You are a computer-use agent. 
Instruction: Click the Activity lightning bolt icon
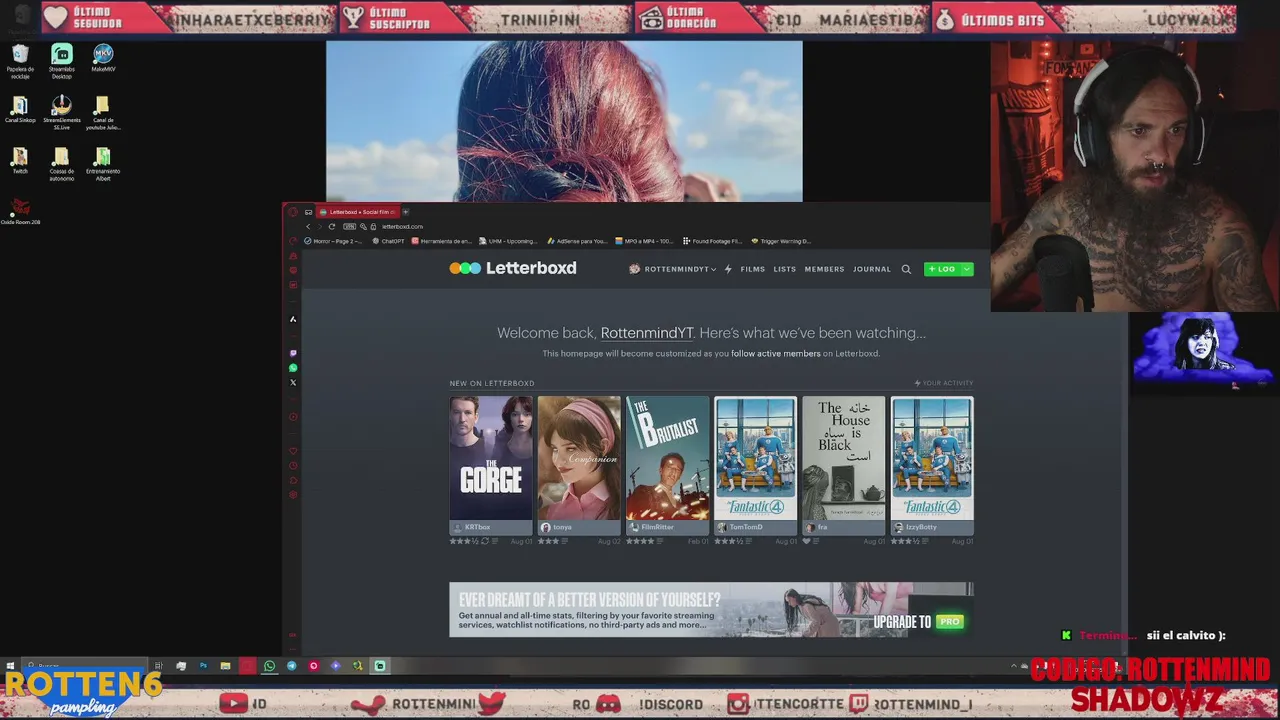(728, 269)
